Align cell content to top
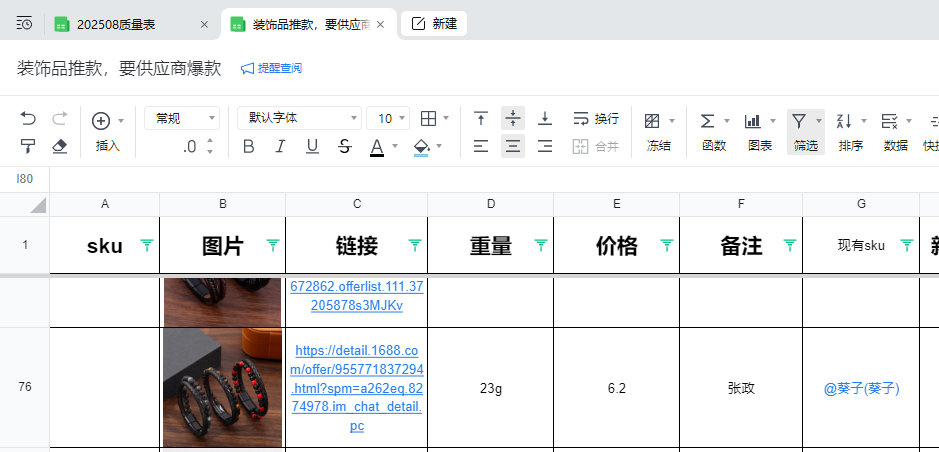This screenshot has height=452, width=939. (x=481, y=119)
